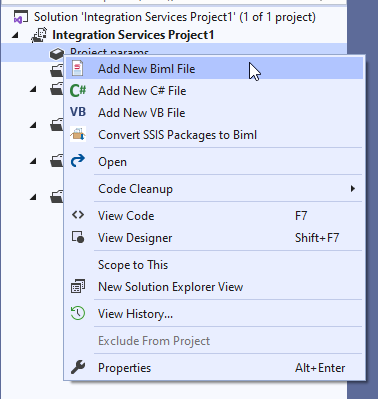
Task: Click the Solution icon beside 'Integration Services Project1'
Action: coord(20,17)
